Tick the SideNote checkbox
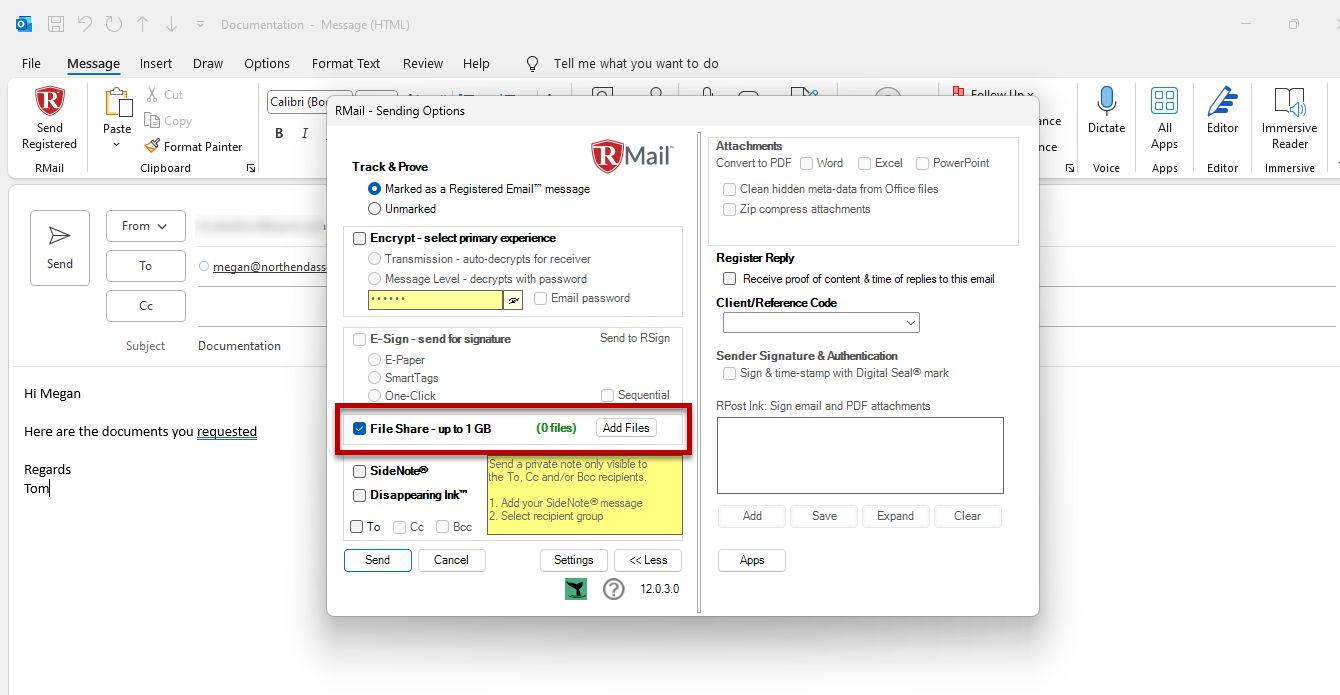Screen dimensions: 1340x695 (359, 471)
